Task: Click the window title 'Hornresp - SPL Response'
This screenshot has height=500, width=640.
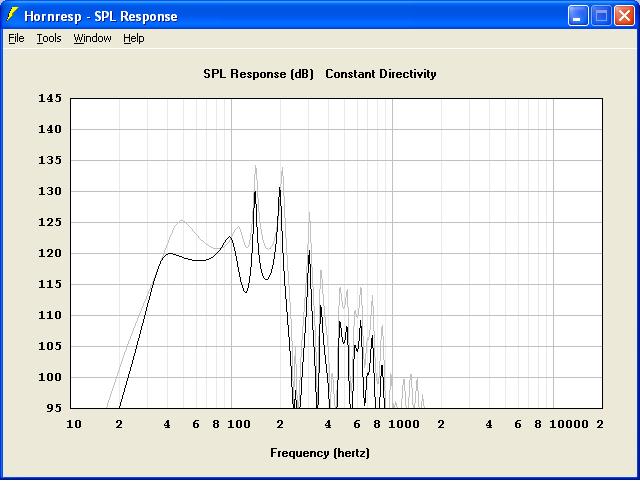Action: pos(101,16)
